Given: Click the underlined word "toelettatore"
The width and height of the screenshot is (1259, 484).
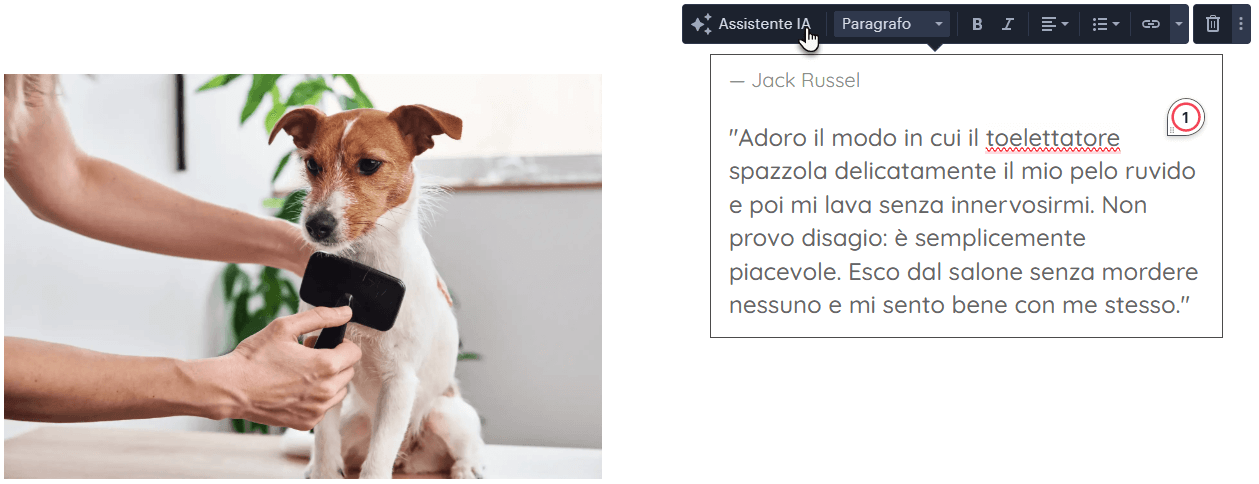Looking at the screenshot, I should pos(1053,138).
